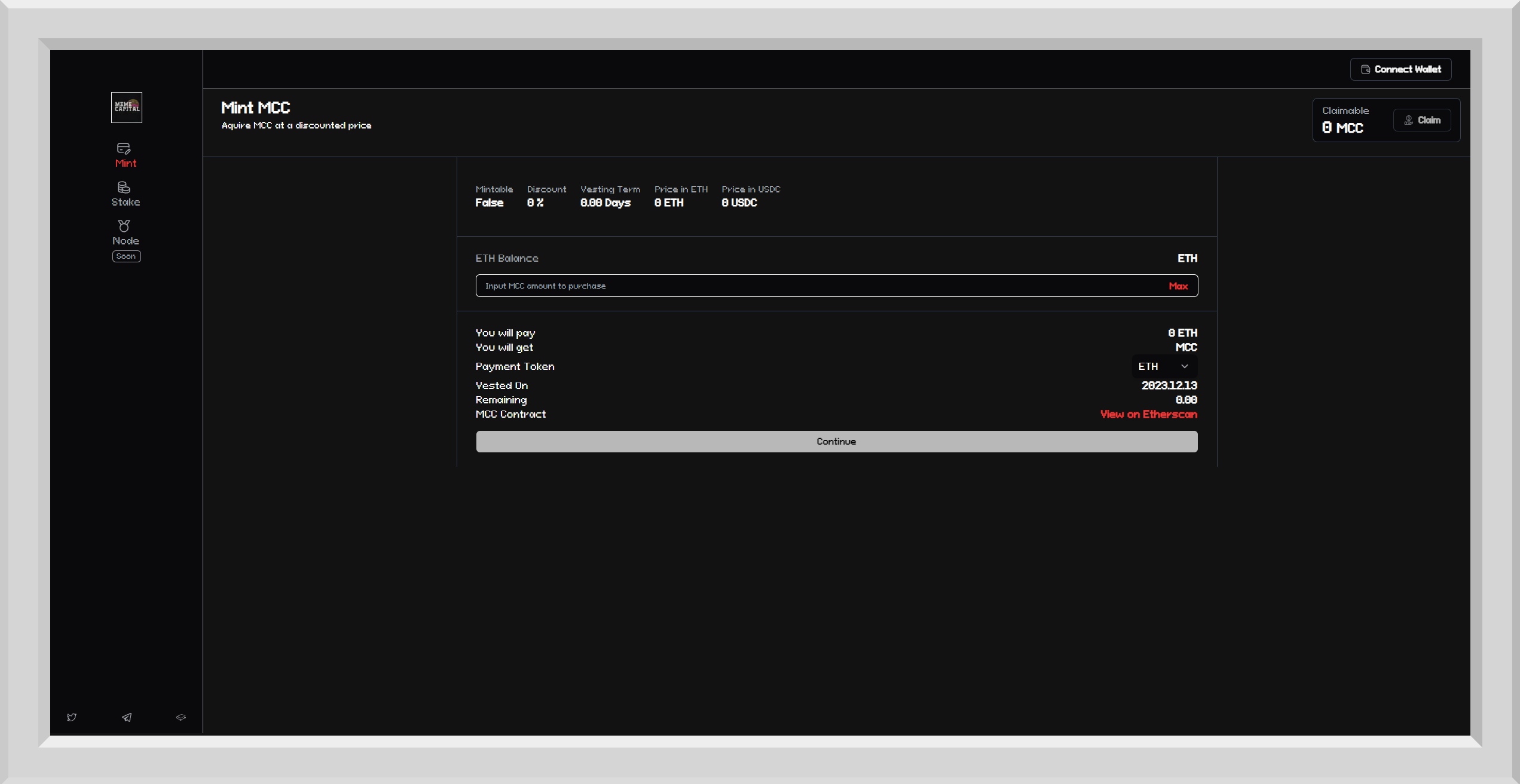Click the Stake coins icon
This screenshot has width=1520, height=784.
(x=124, y=187)
